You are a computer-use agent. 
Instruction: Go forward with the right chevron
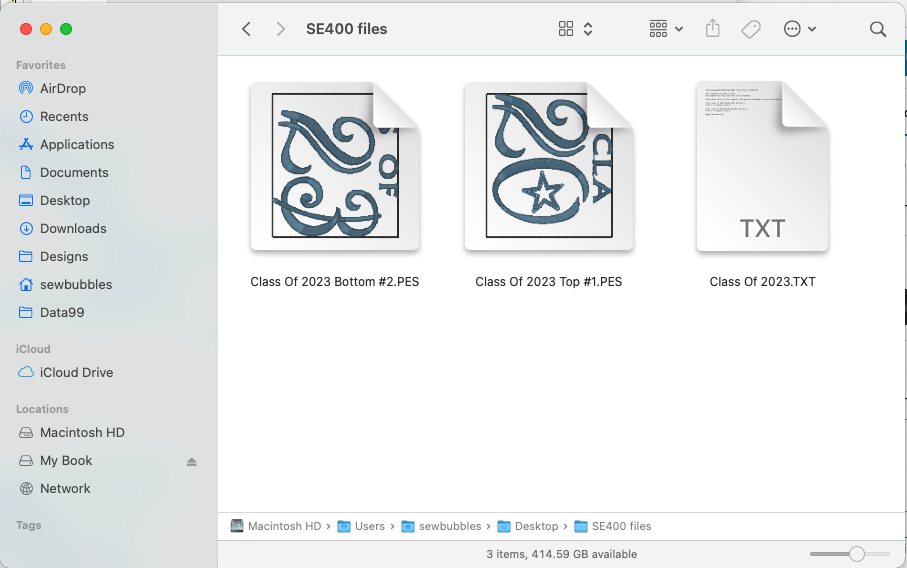[281, 29]
